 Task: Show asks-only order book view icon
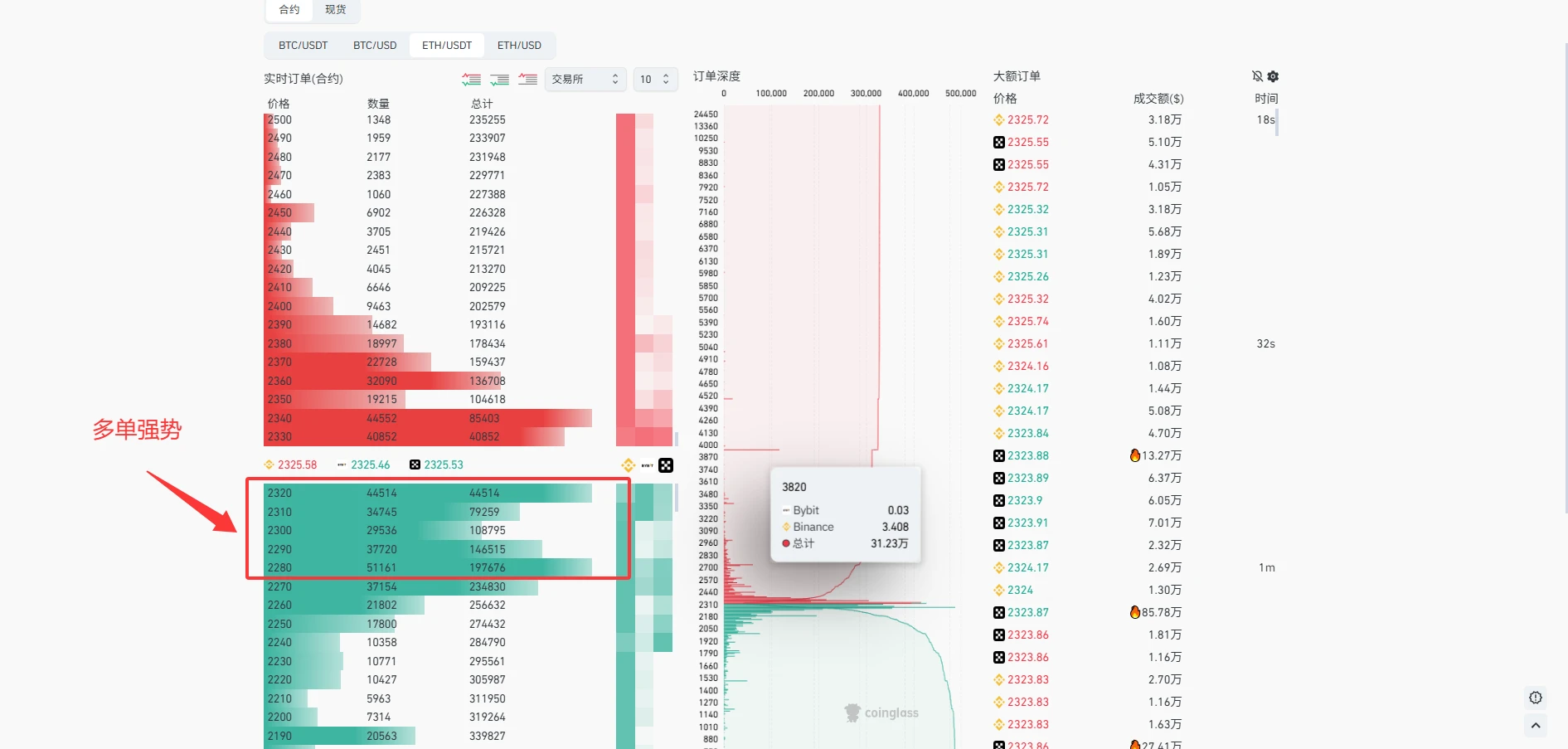point(528,80)
